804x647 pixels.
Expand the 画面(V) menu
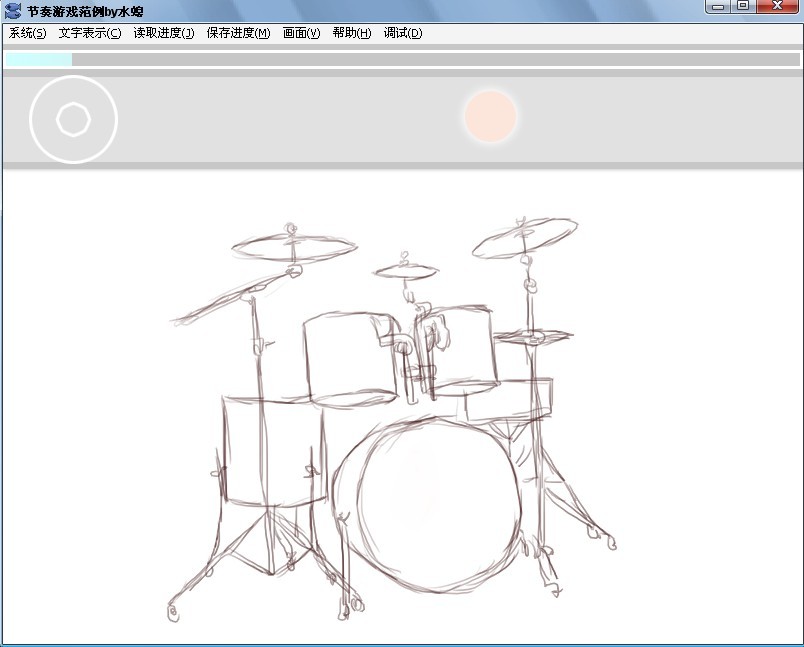pos(301,33)
